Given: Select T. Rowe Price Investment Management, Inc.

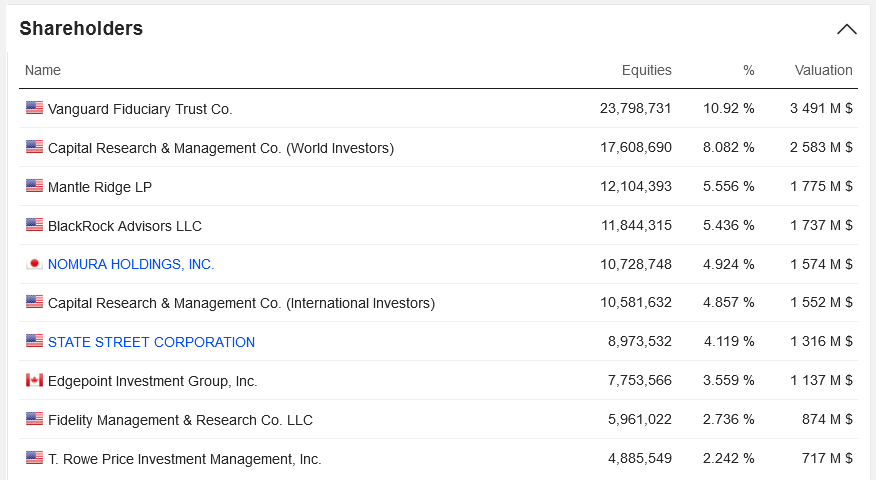Looking at the screenshot, I should point(184,459).
